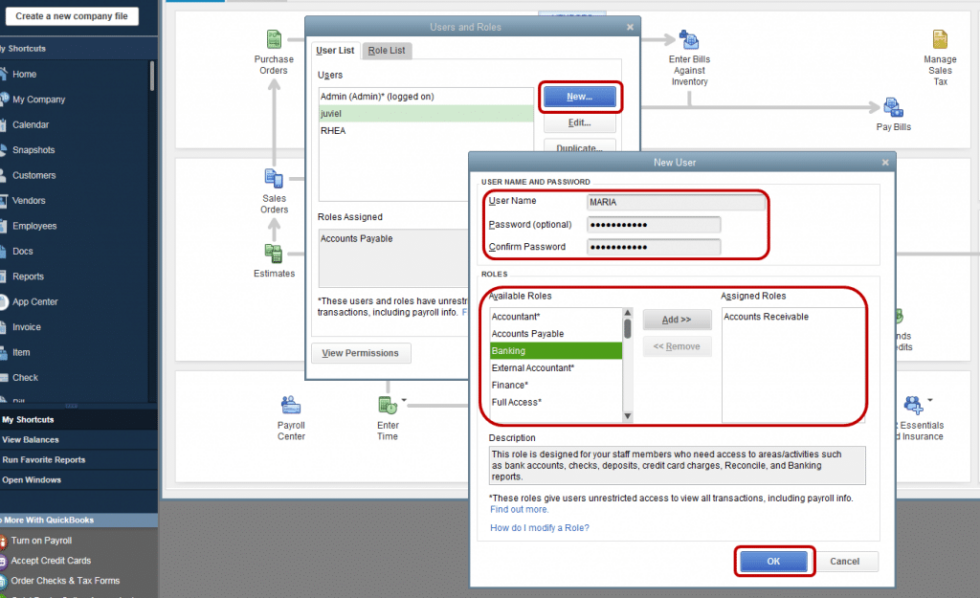Open Docs in sidebar

pyautogui.click(x=22, y=251)
